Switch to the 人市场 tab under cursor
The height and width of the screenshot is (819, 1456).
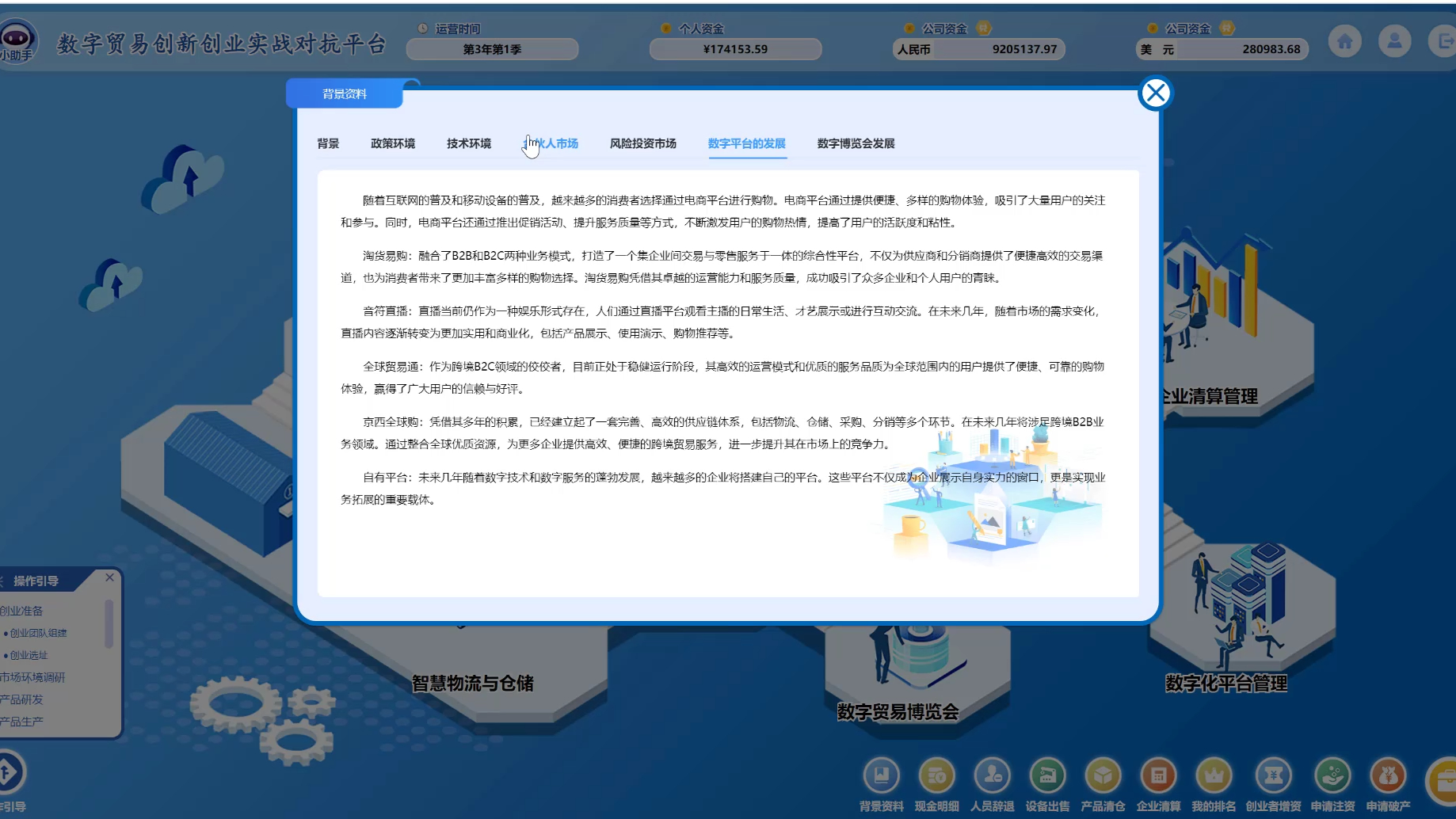tap(551, 143)
